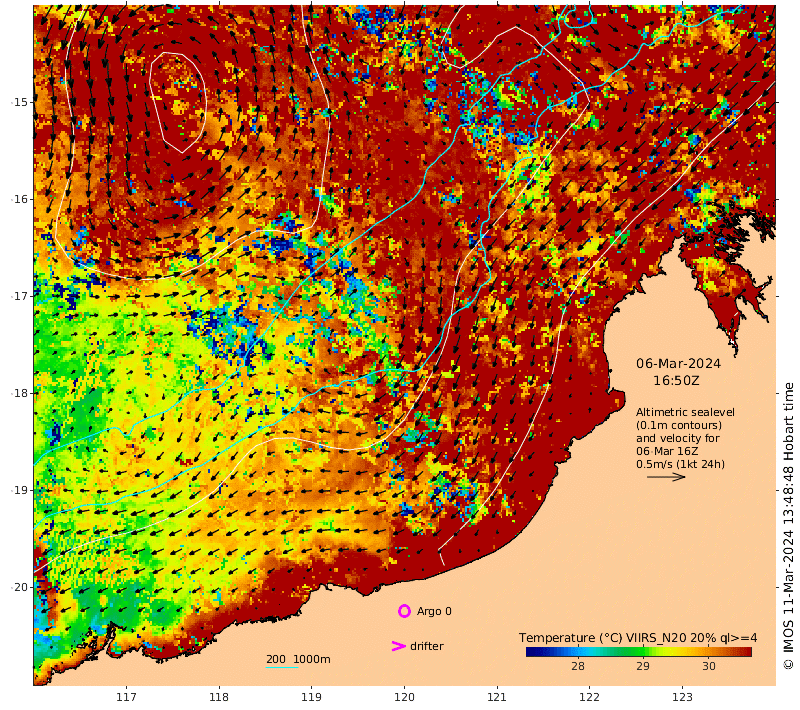Click the longitude axis label 123
Image resolution: width=800 pixels, height=710 pixels.
click(682, 697)
